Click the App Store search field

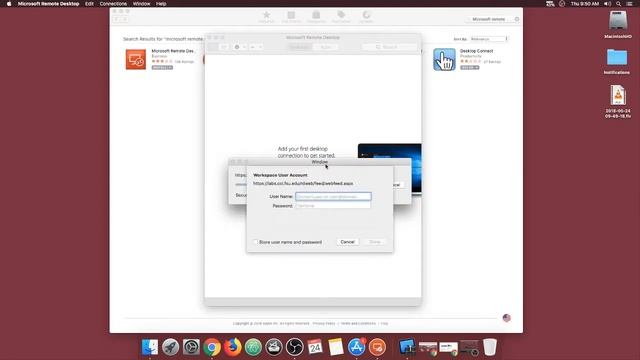tap(493, 19)
